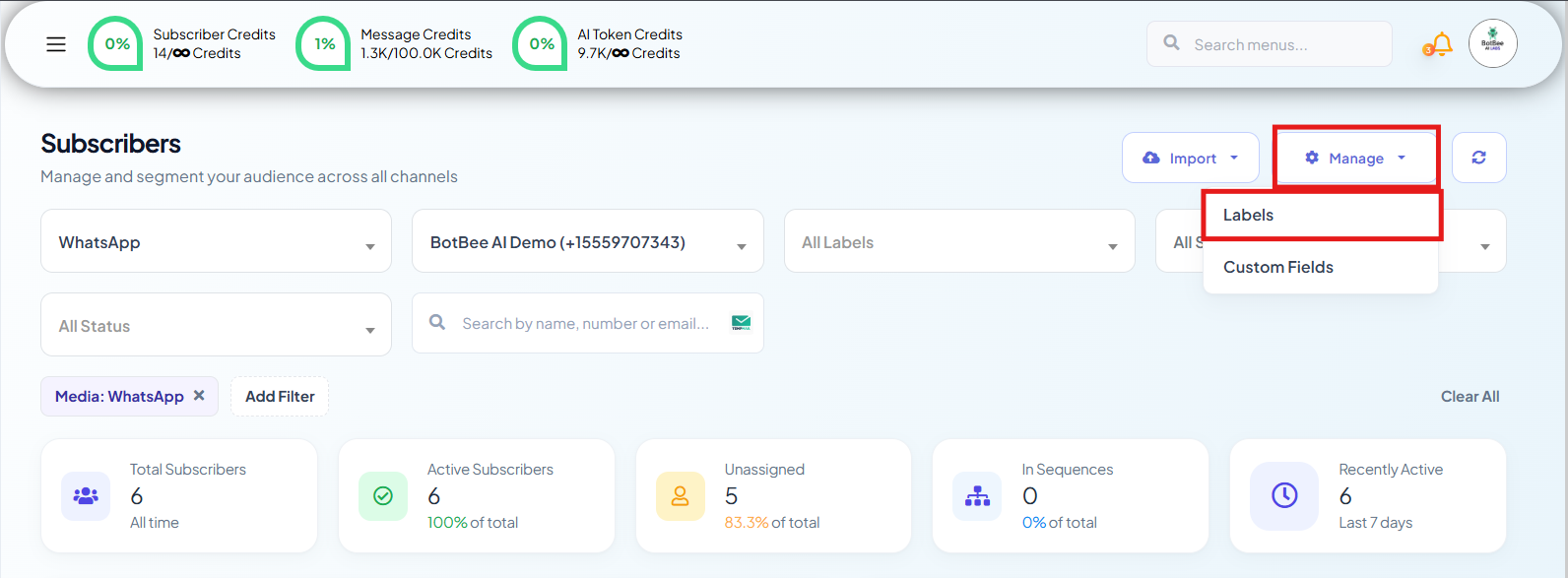The width and height of the screenshot is (1568, 578).
Task: Click the Media: WhatsApp filter chip label
Action: tap(119, 396)
